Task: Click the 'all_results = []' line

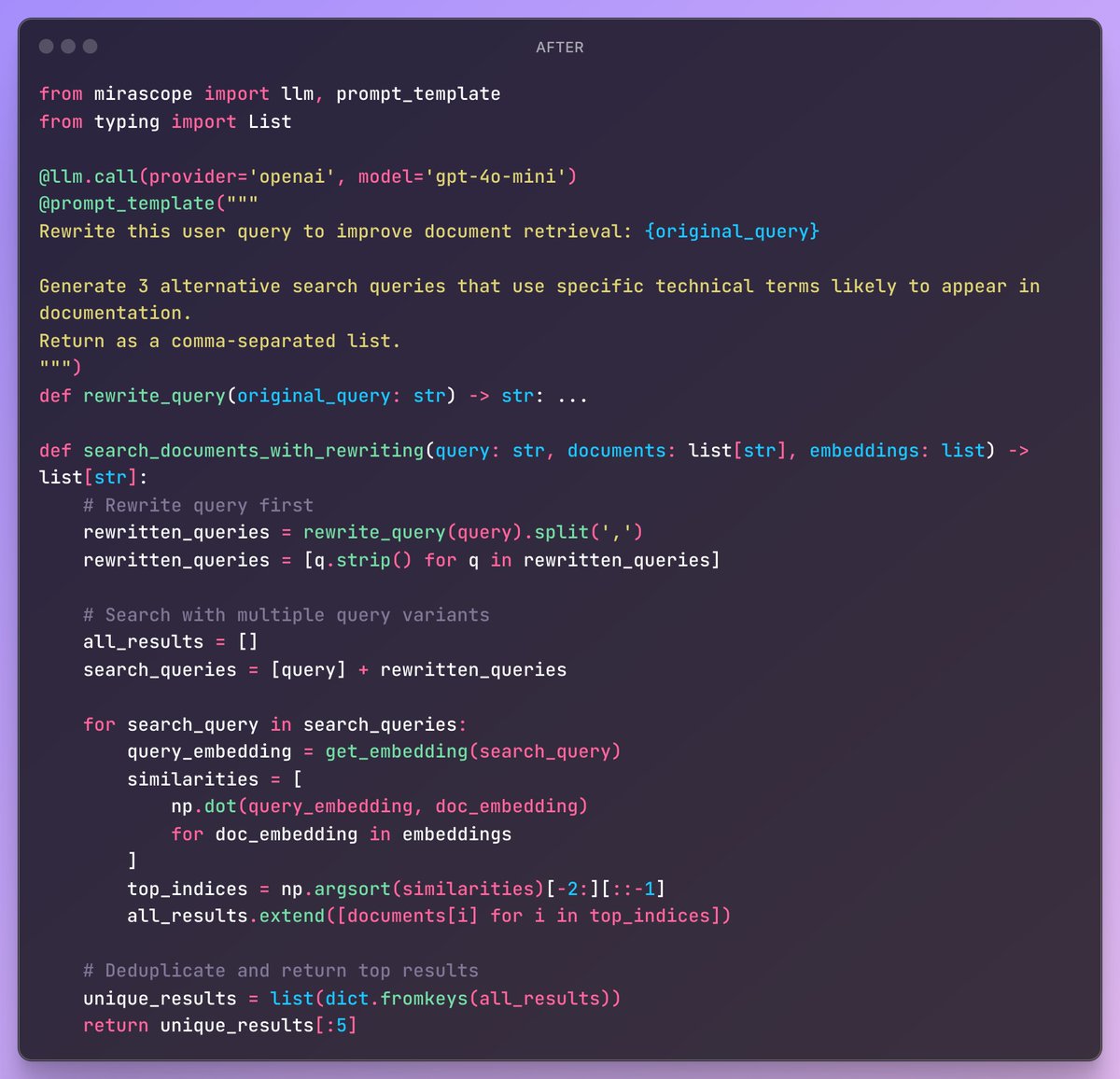Action: click(x=171, y=642)
